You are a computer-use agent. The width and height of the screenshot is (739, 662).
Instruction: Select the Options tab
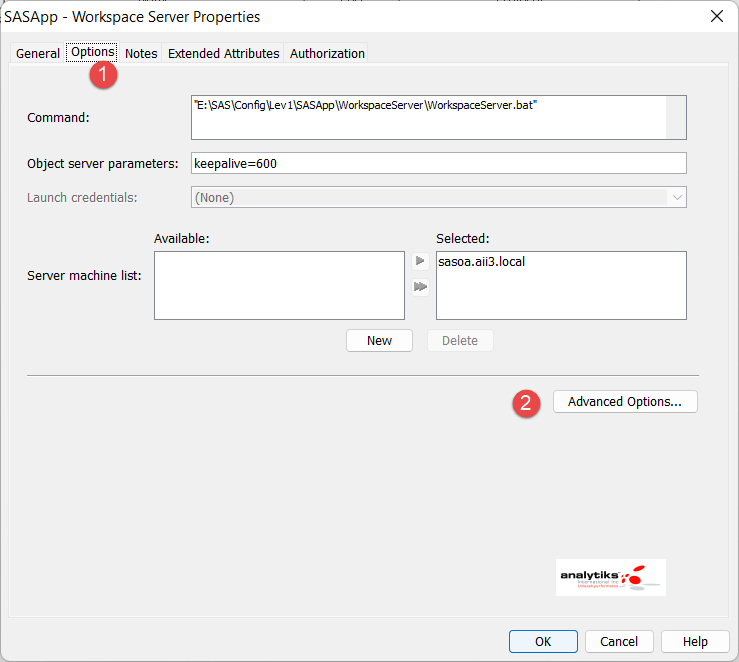[x=92, y=52]
